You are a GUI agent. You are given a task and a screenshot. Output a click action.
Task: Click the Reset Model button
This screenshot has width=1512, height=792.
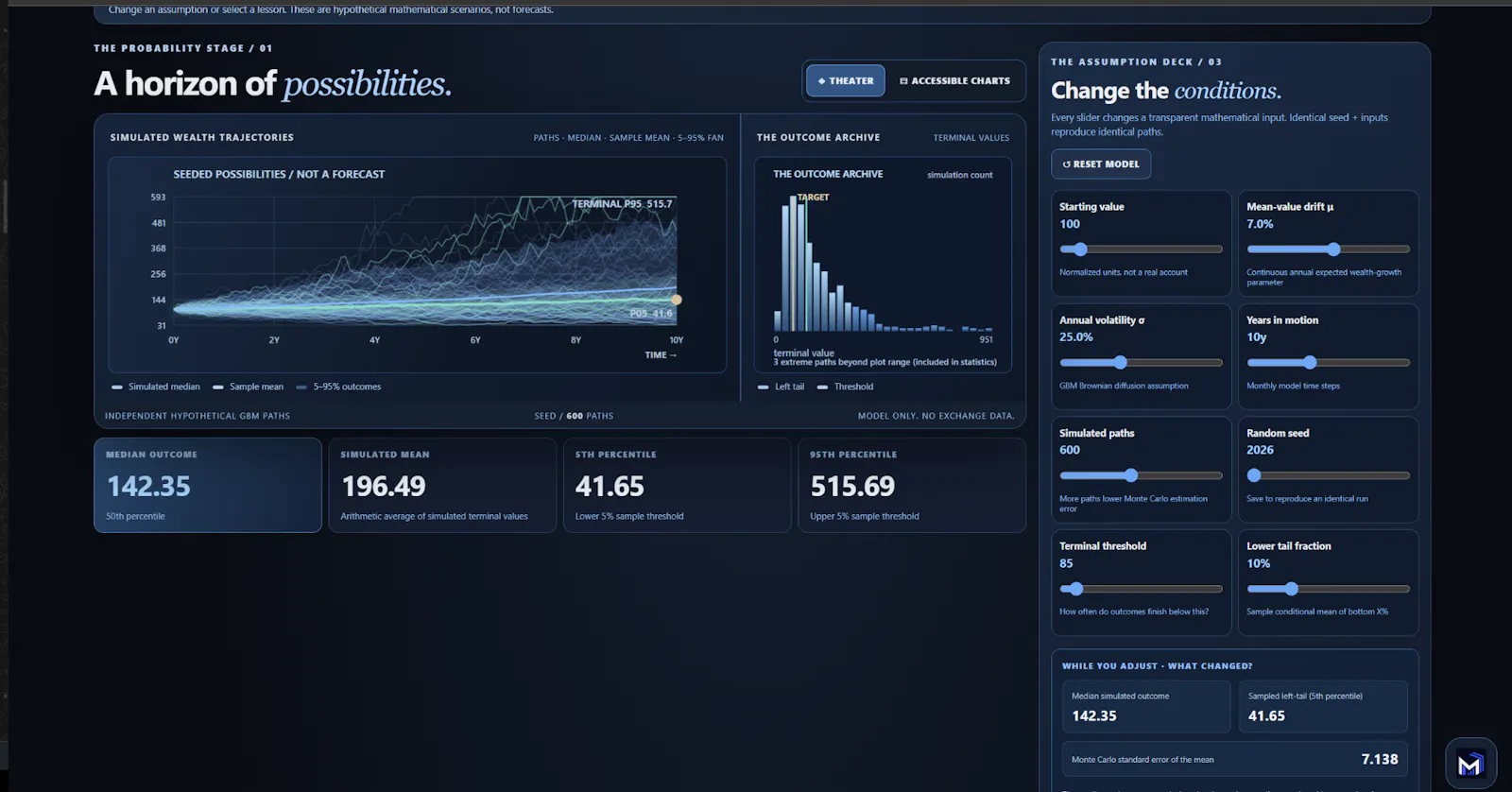pos(1101,164)
